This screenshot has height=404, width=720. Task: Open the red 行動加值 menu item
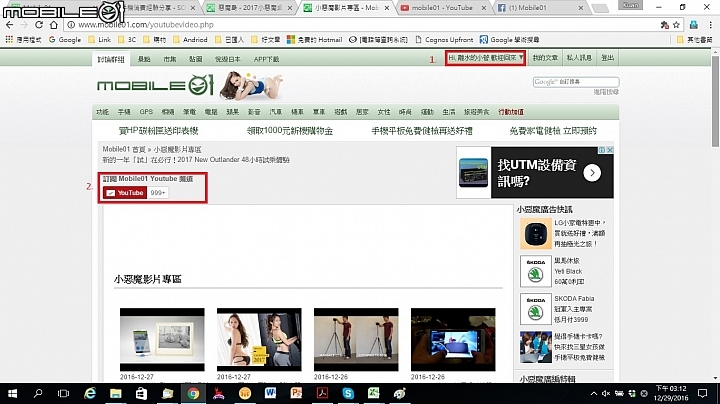click(x=511, y=112)
